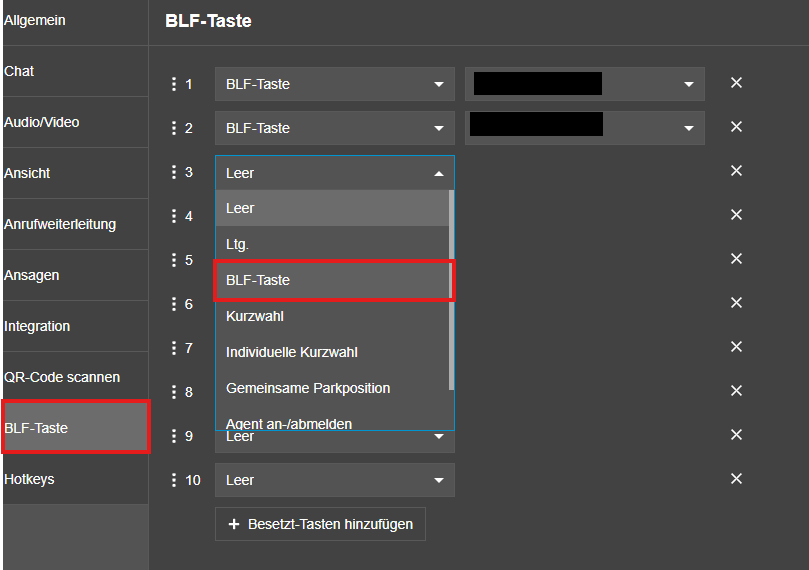Delete row 3 using its X icon
The width and height of the screenshot is (809, 570).
(736, 171)
